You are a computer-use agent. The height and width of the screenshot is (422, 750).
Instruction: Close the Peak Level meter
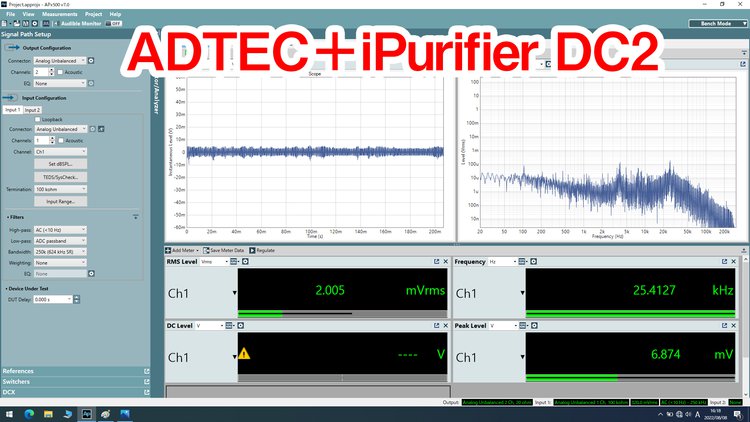tap(734, 326)
